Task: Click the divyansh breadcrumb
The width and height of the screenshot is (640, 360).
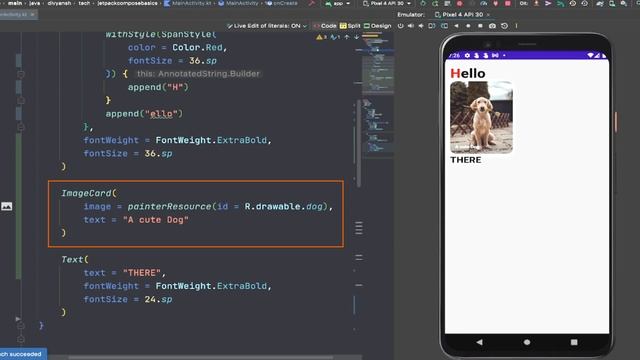Action: tap(59, 3)
